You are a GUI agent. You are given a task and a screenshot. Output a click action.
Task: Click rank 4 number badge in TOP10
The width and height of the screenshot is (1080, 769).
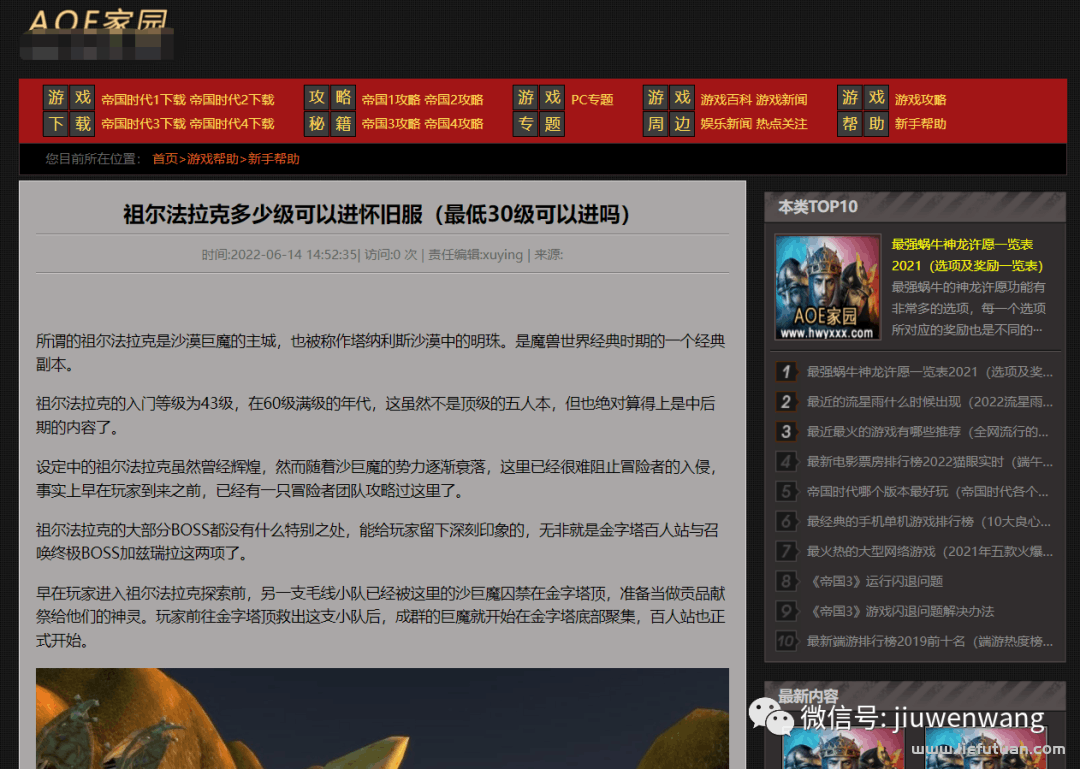tap(785, 462)
